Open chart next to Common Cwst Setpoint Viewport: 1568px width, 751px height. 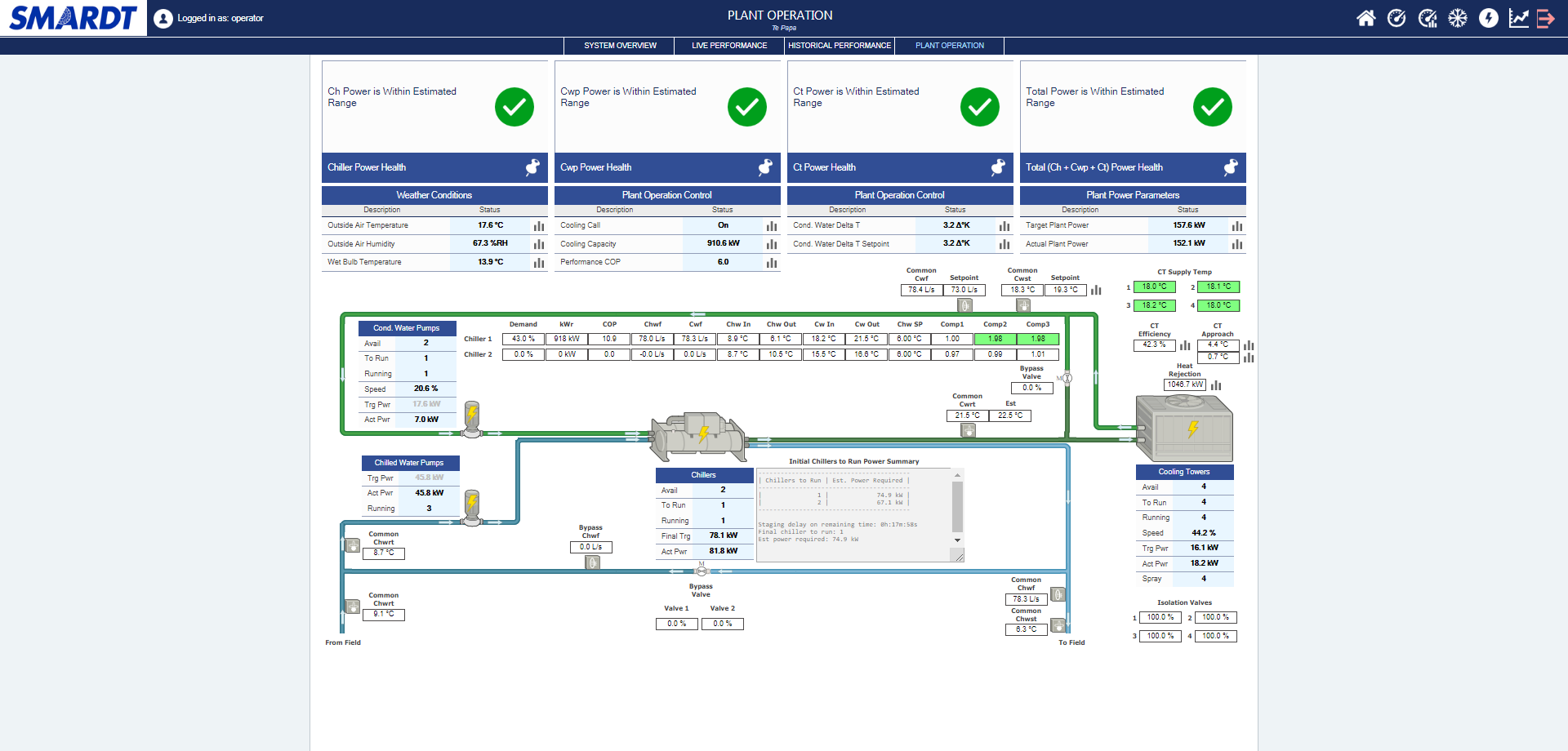1096,291
